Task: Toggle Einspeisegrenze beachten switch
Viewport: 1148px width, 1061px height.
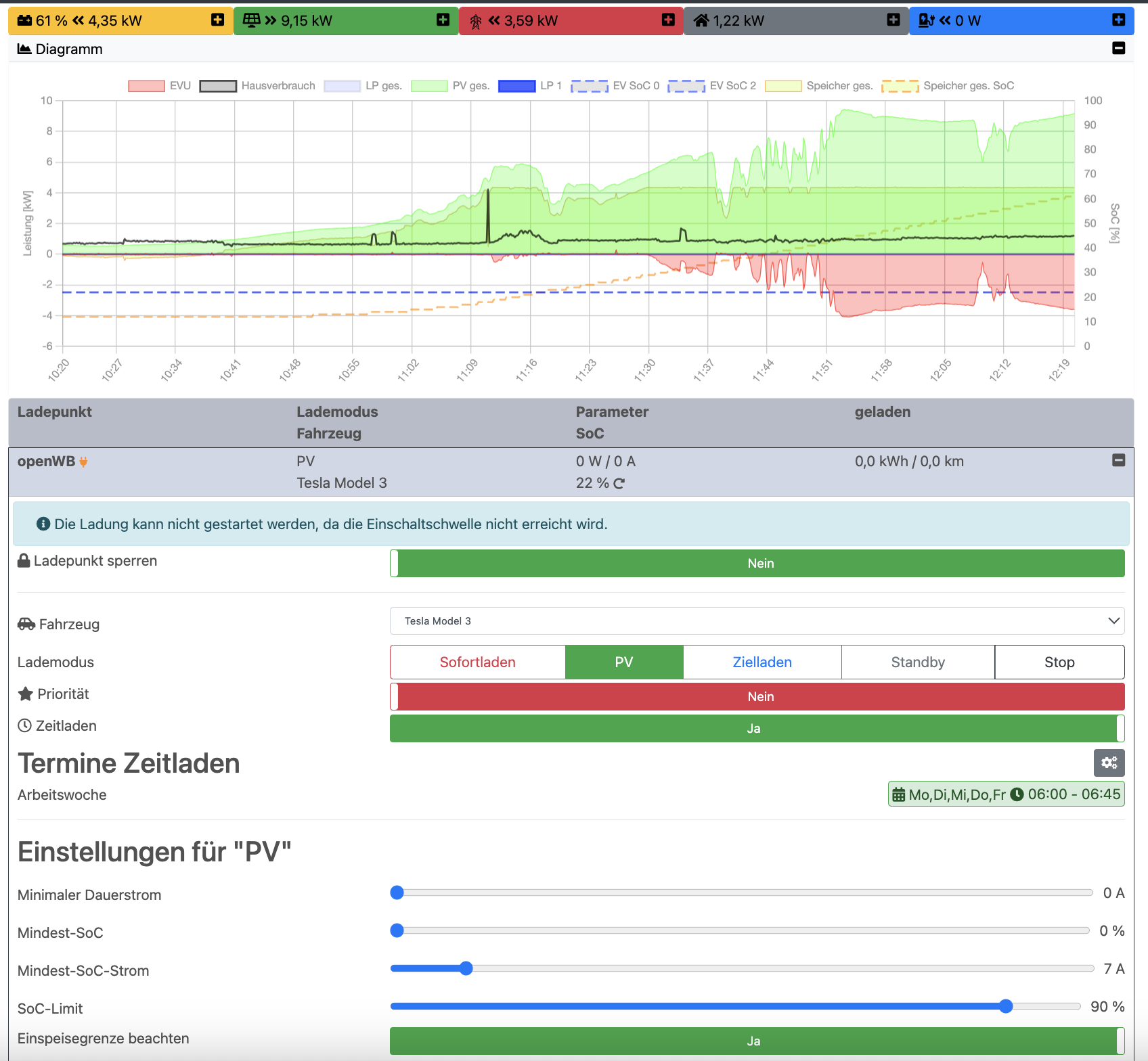Action: pos(757,1041)
